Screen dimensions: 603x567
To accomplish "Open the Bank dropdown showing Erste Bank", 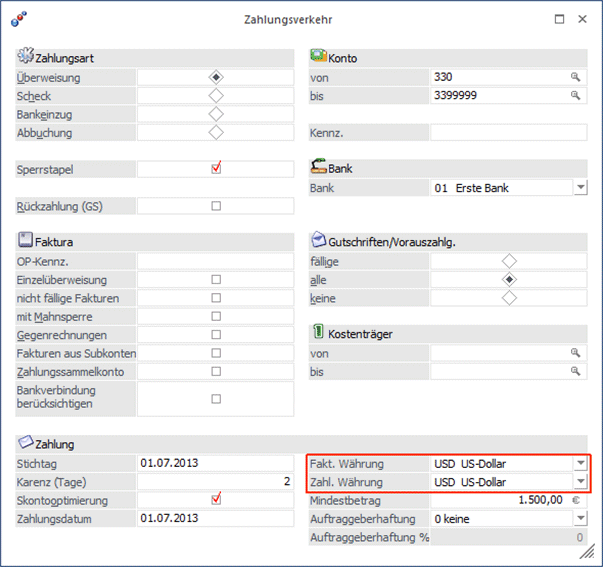I will click(x=580, y=188).
